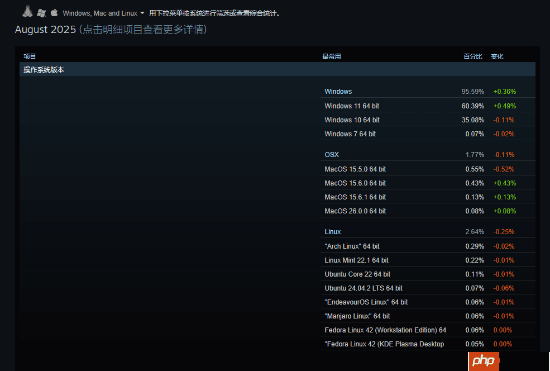Open the 'Windows, Mac and Linux' platform dropdown
Image resolution: width=550 pixels, height=371 pixels.
[103, 13]
